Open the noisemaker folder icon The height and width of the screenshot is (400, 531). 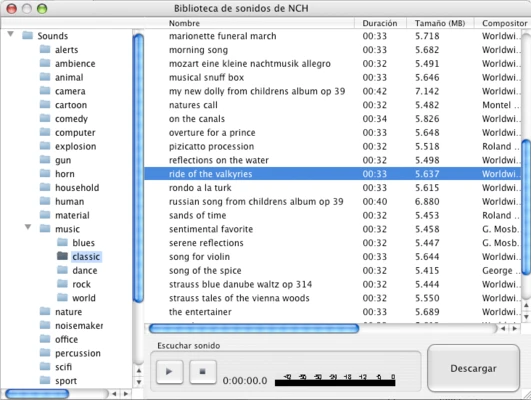coord(45,325)
